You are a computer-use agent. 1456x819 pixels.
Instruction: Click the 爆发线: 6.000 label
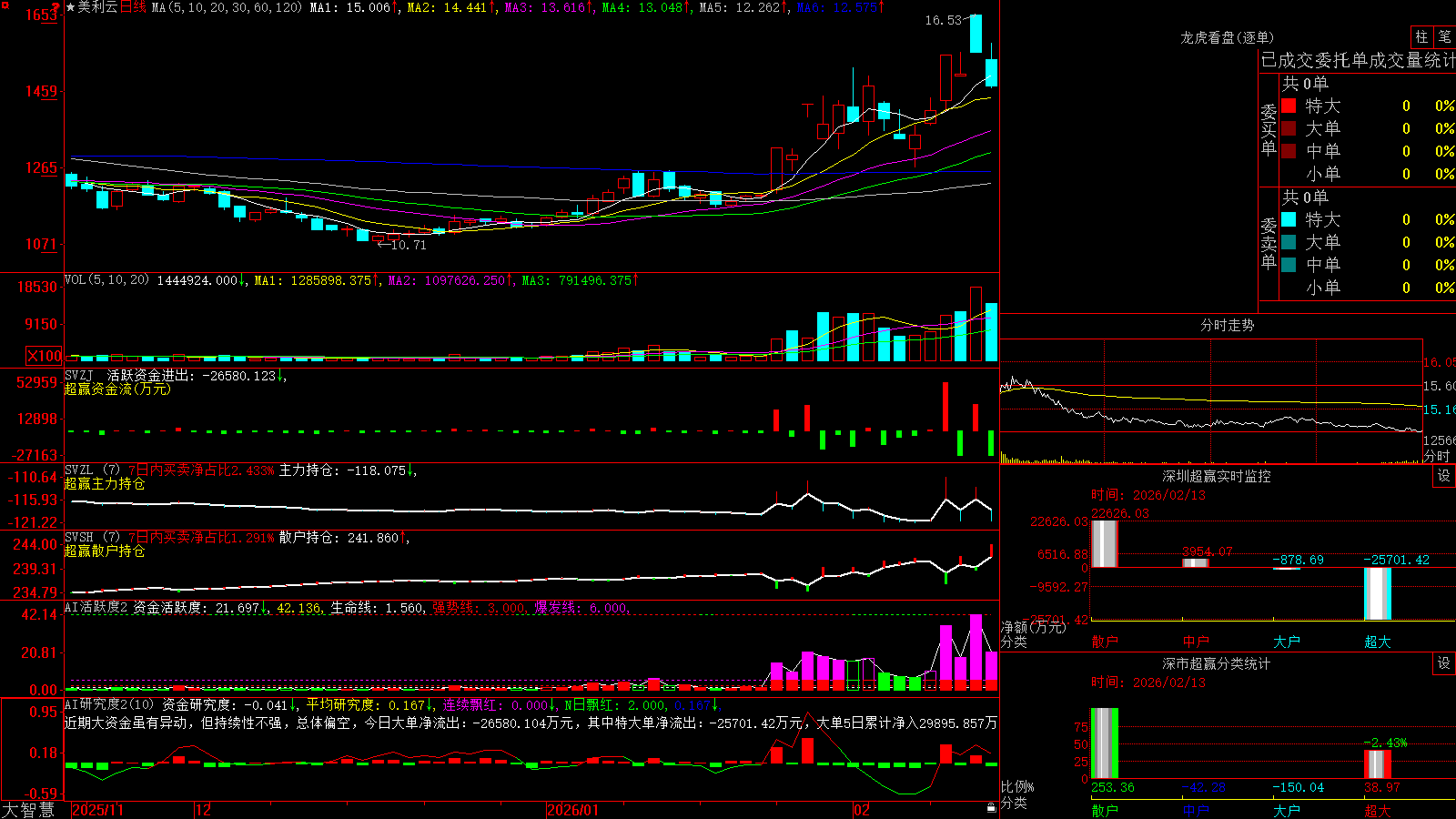581,607
